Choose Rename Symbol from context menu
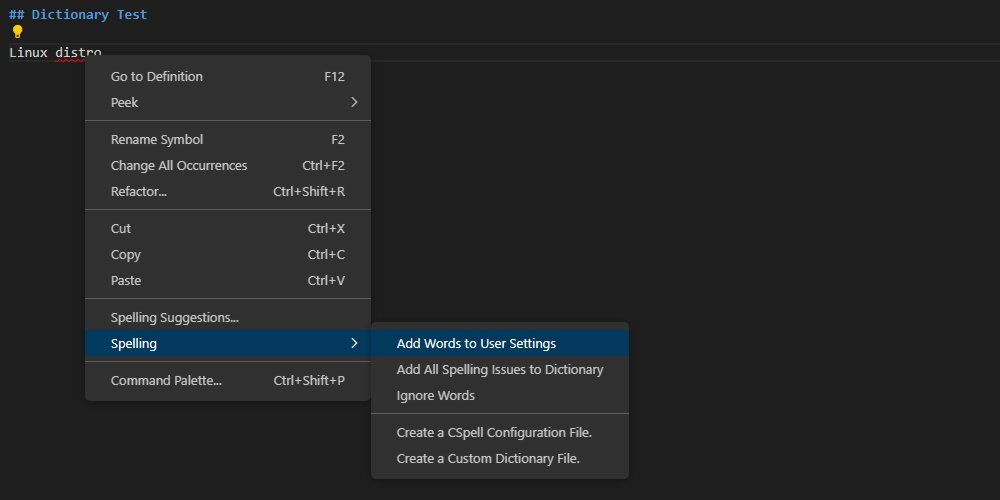This screenshot has height=500, width=1000. point(157,140)
